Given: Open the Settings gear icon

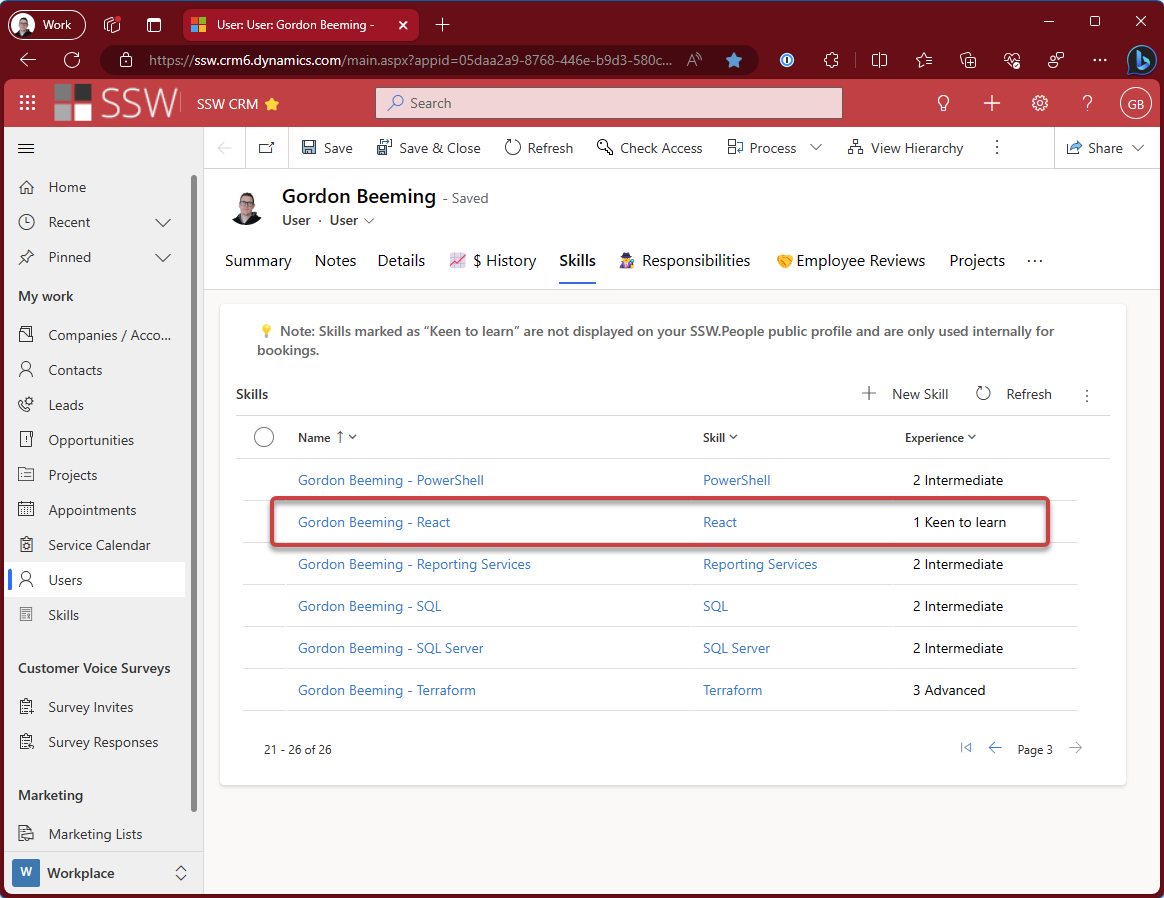Looking at the screenshot, I should 1040,103.
